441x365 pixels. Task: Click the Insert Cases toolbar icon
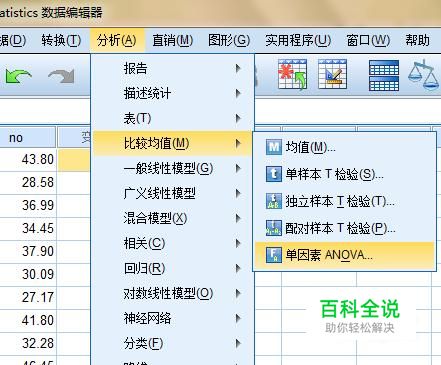292,74
